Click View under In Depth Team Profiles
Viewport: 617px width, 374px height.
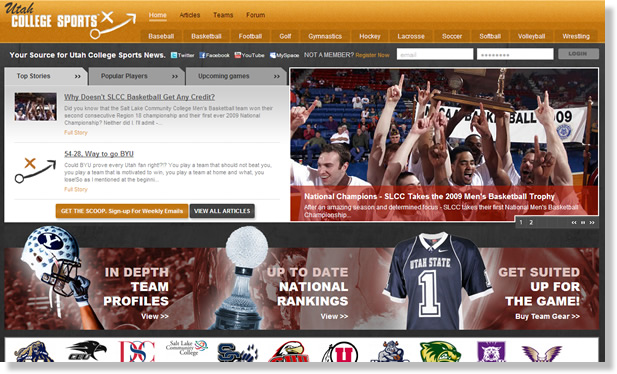(155, 317)
